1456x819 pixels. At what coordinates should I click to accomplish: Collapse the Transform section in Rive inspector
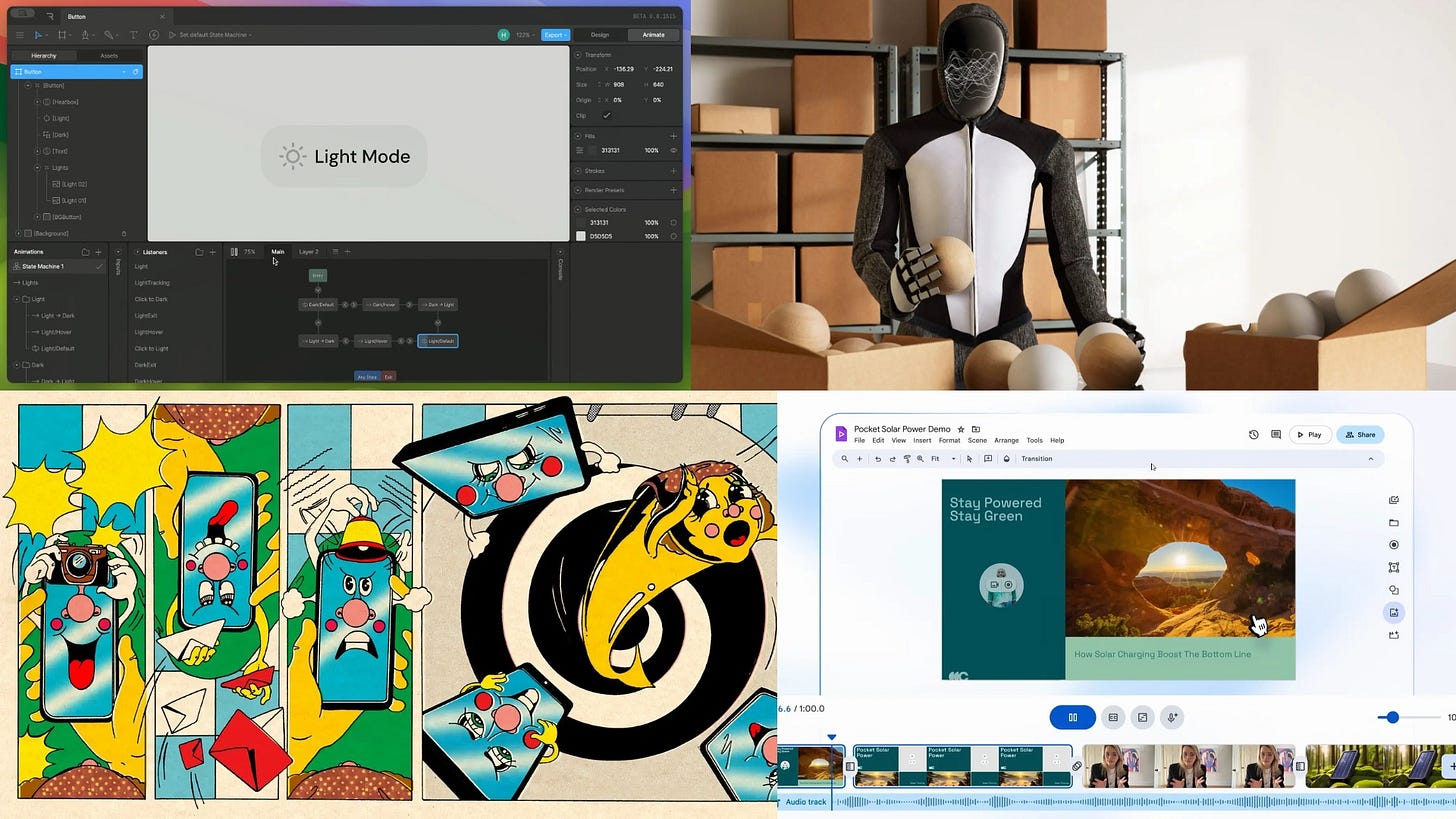(579, 55)
